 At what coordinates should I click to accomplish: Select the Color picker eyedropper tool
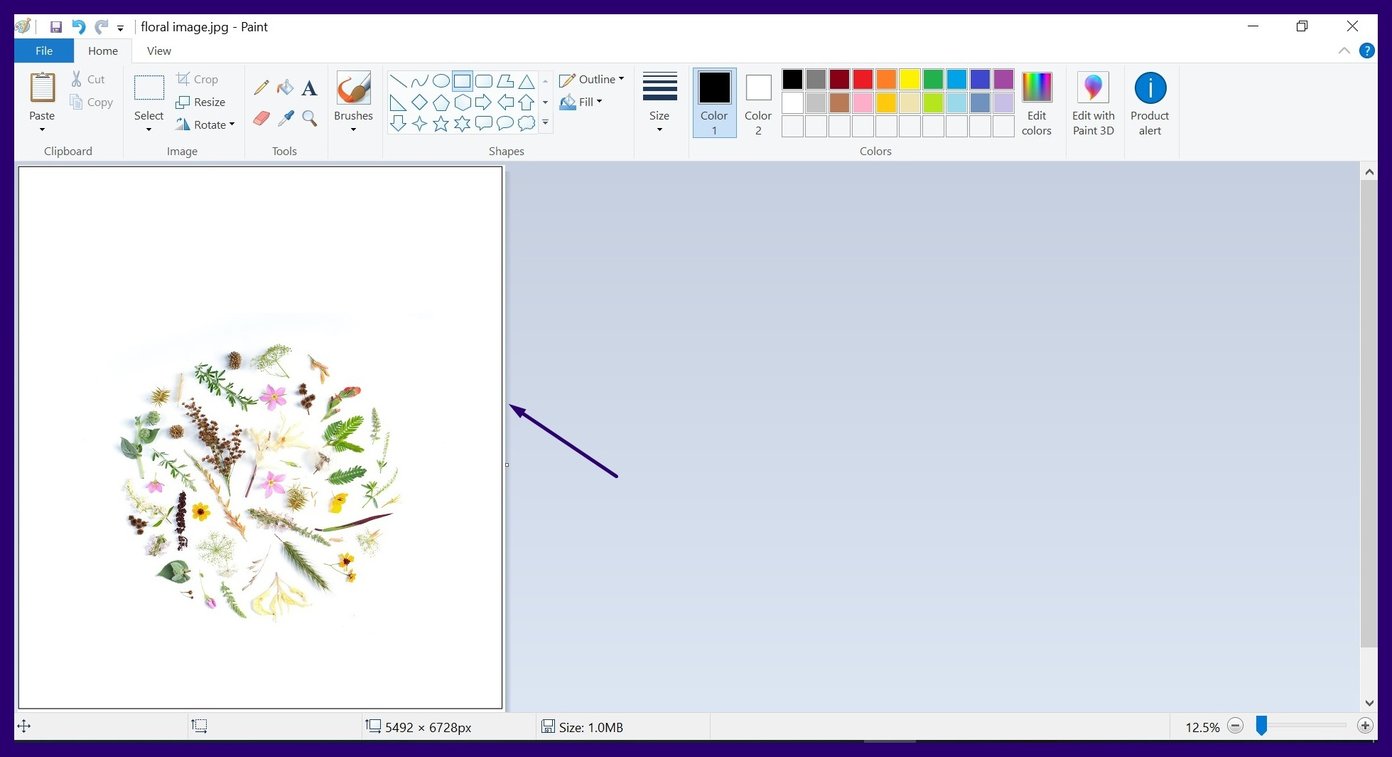coord(285,117)
